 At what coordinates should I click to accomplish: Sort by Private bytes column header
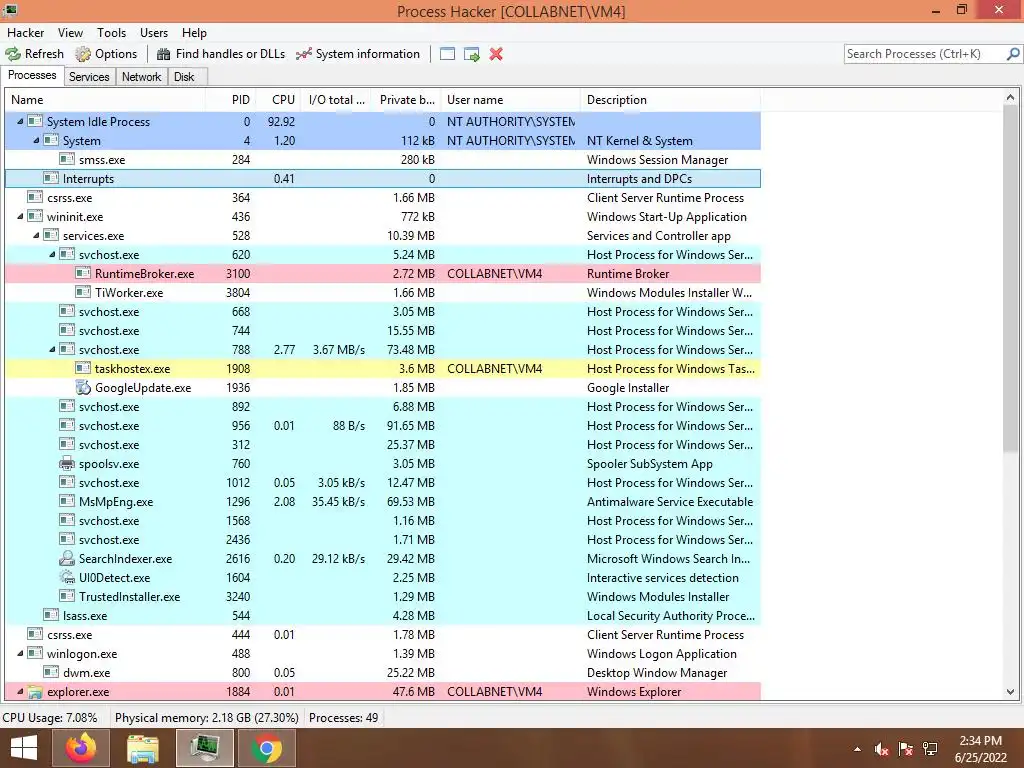tap(406, 100)
